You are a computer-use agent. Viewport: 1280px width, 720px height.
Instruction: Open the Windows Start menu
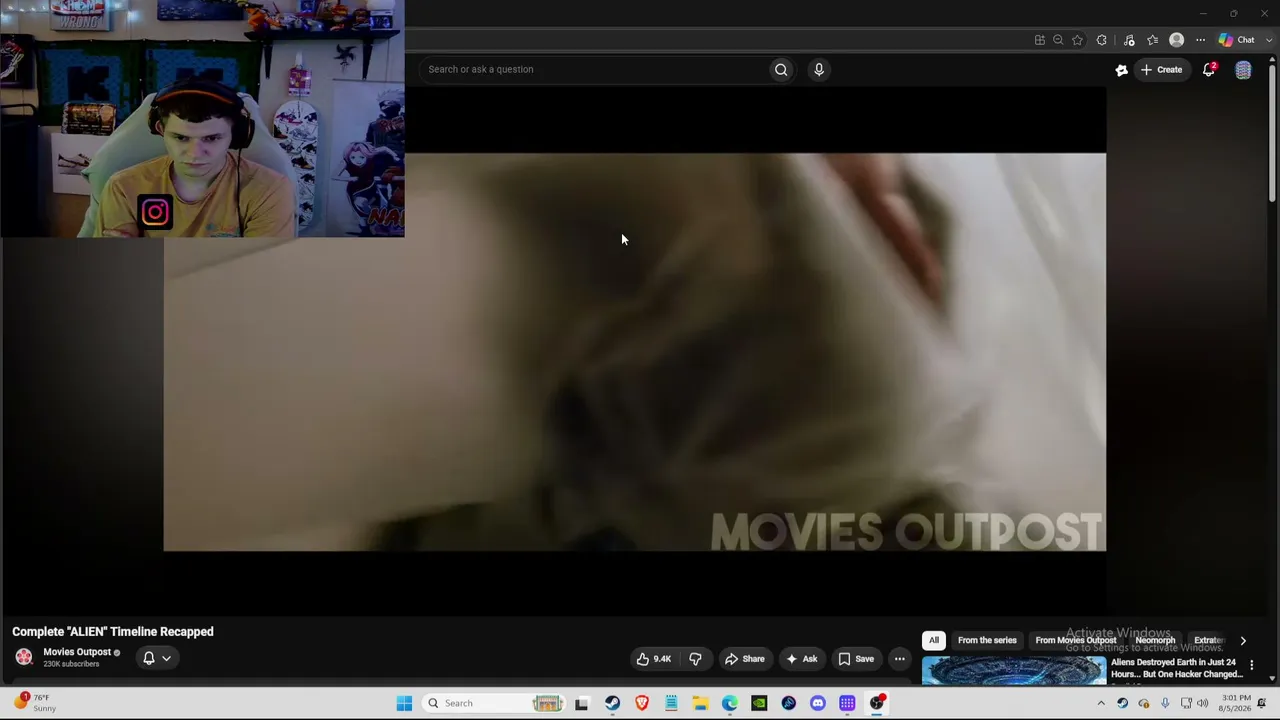coord(404,703)
